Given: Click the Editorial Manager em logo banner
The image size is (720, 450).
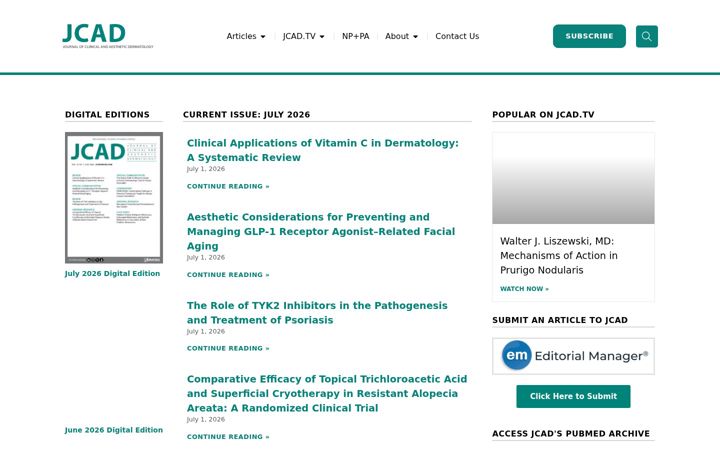Looking at the screenshot, I should pos(573,356).
